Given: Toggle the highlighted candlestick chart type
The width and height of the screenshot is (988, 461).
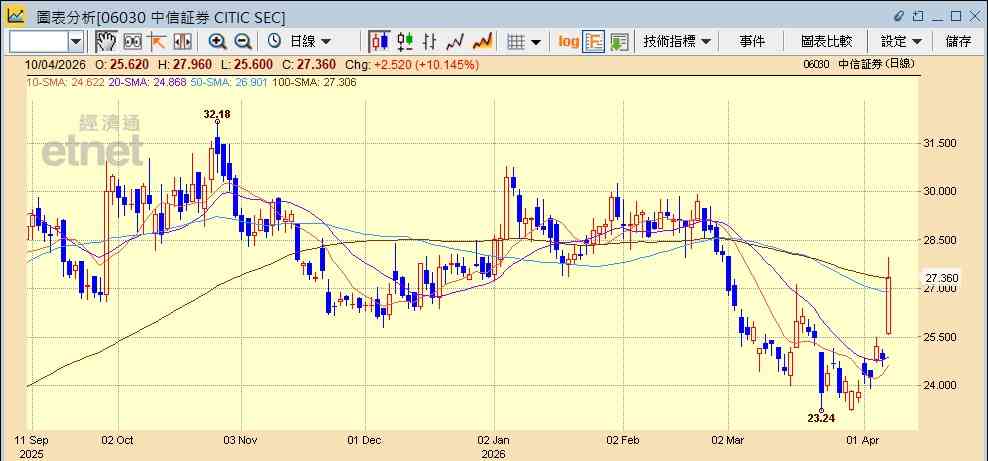Looking at the screenshot, I should (x=379, y=42).
